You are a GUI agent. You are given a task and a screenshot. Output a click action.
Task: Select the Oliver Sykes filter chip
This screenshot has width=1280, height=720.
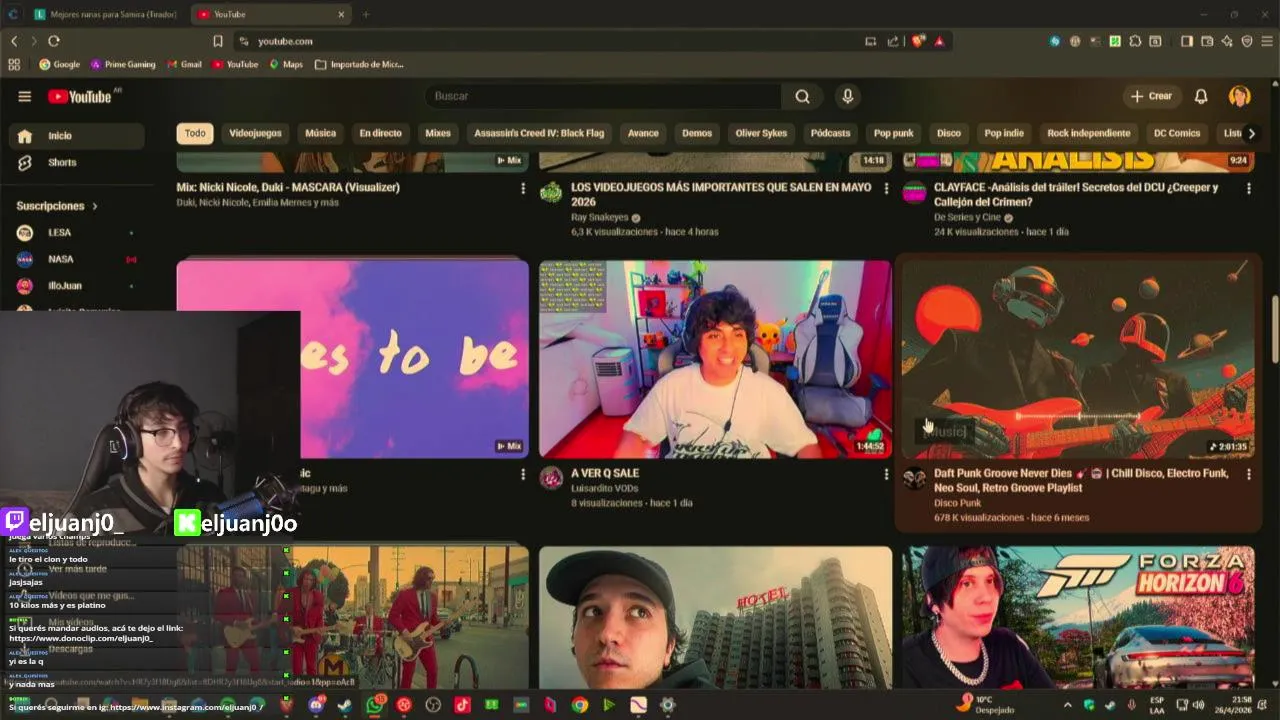761,133
